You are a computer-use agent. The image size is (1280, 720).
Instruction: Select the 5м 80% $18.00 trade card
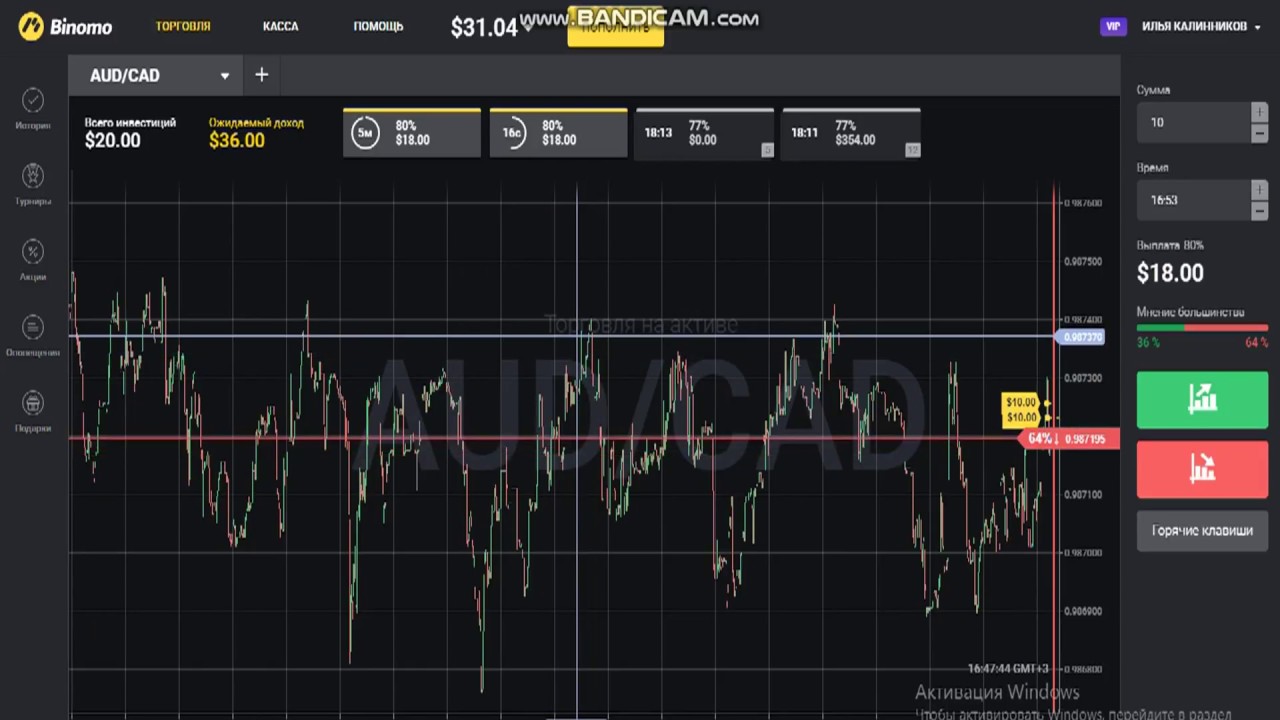coord(412,133)
